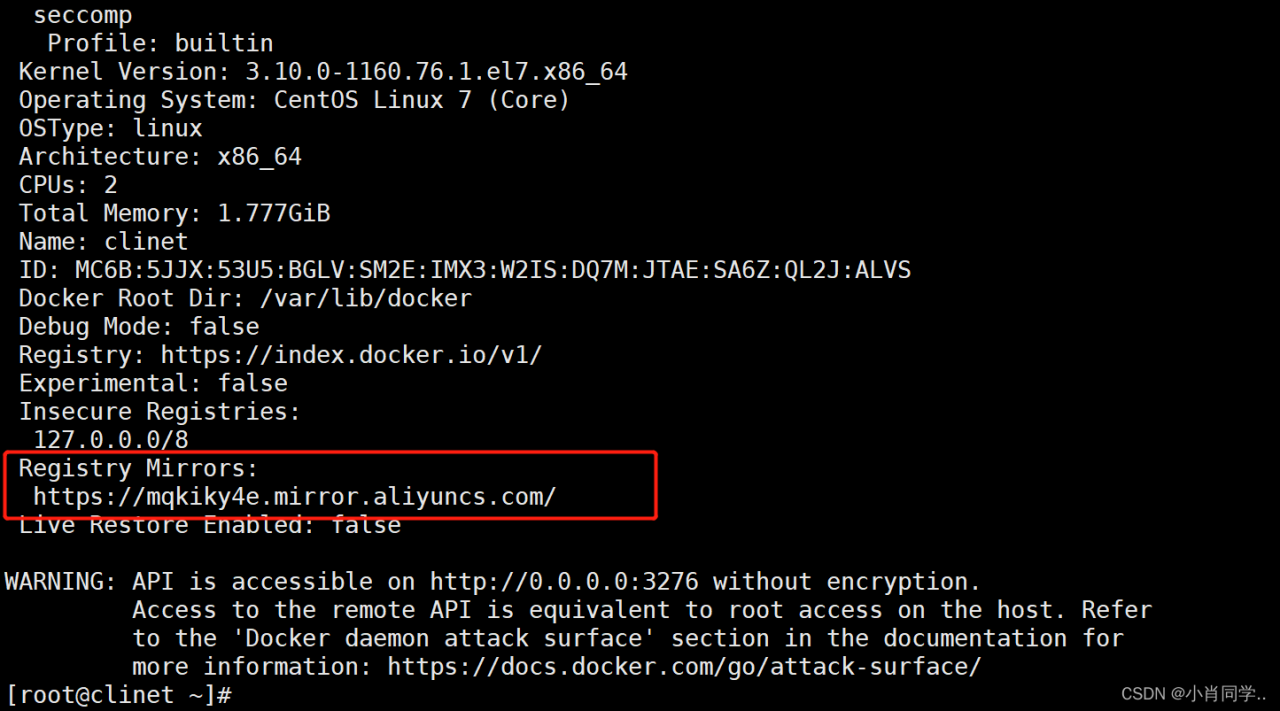Click the root@clinet shell prompt
Viewport: 1280px width, 711px height.
click(118, 694)
